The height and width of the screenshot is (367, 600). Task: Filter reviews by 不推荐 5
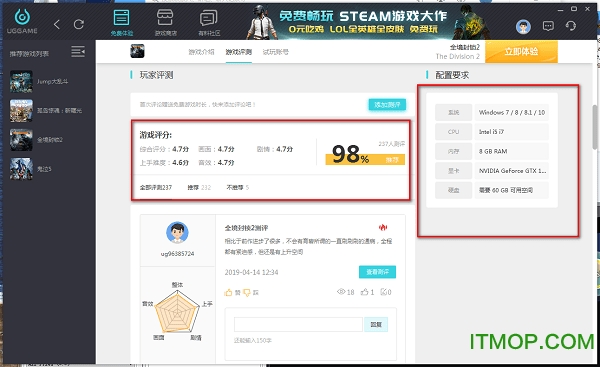[238, 188]
